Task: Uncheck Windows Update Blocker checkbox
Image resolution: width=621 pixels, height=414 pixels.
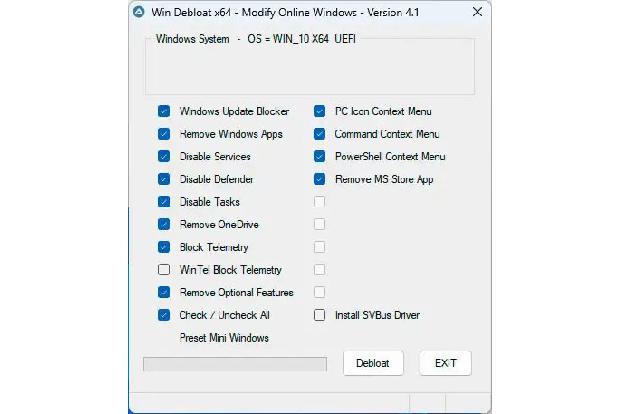Action: (164, 111)
